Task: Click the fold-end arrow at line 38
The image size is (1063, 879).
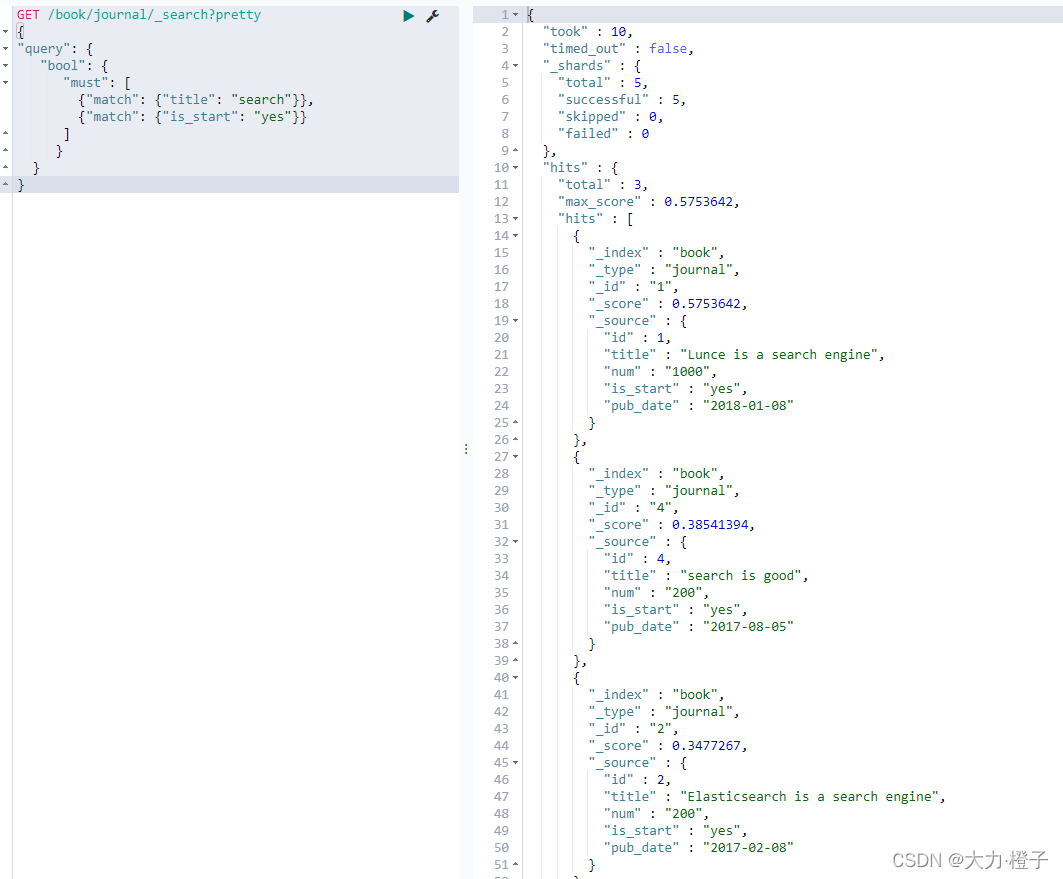Action: point(516,643)
